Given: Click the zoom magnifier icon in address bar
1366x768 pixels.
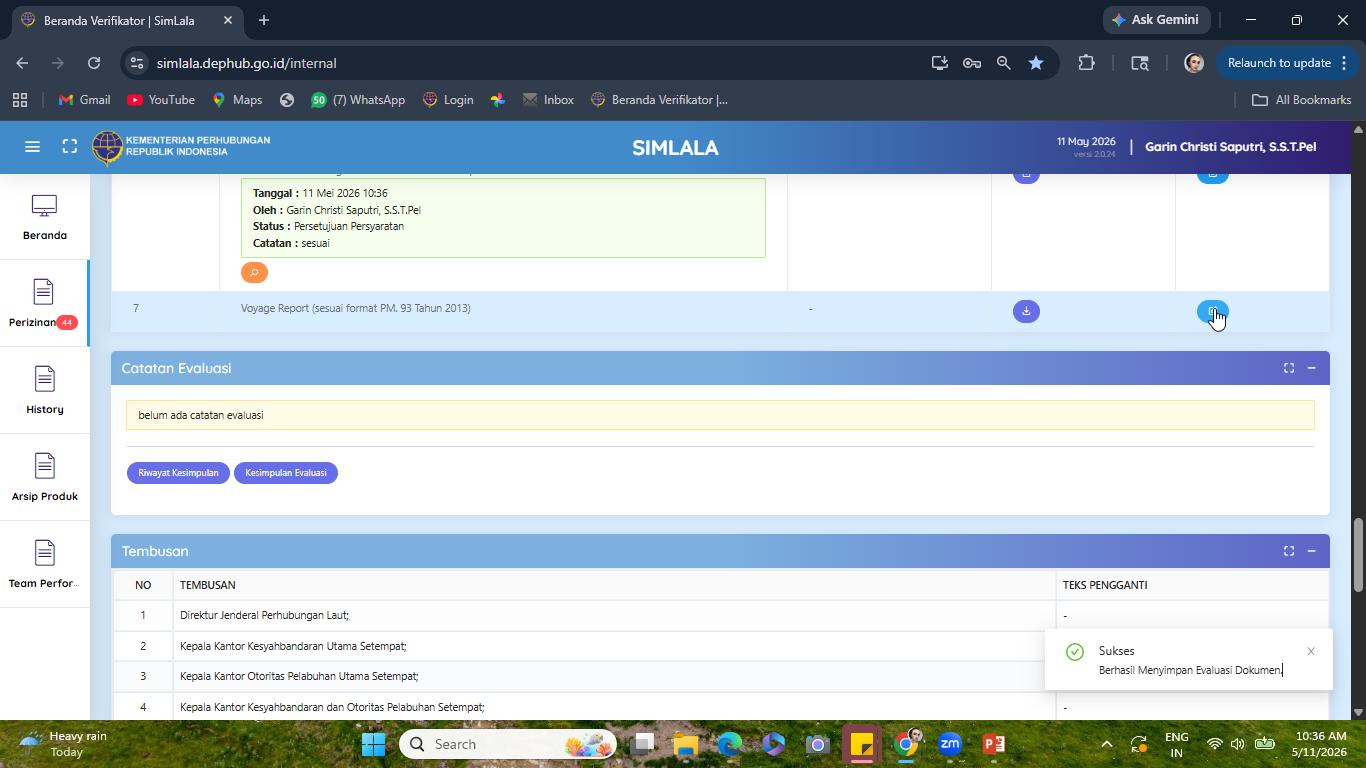Looking at the screenshot, I should tap(1003, 63).
